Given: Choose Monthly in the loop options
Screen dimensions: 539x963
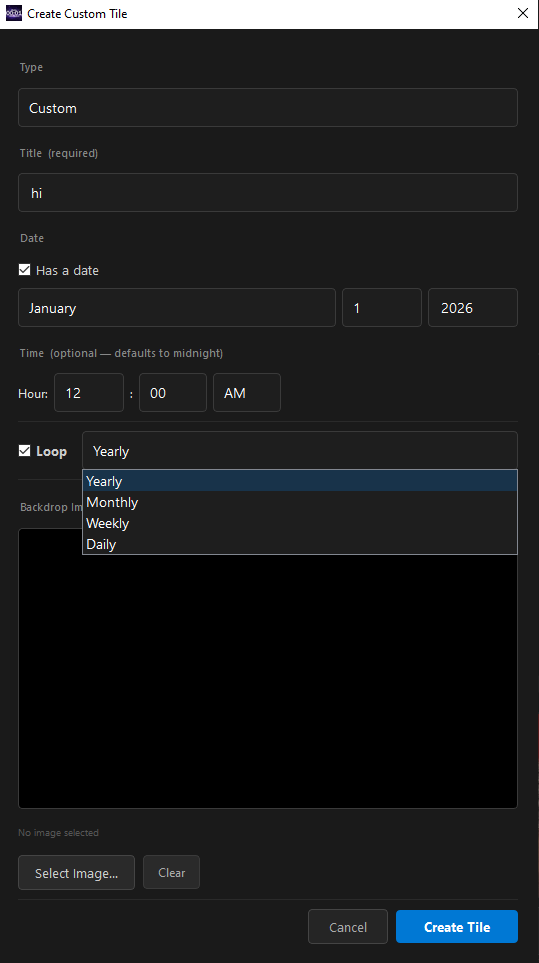Looking at the screenshot, I should pyautogui.click(x=300, y=502).
